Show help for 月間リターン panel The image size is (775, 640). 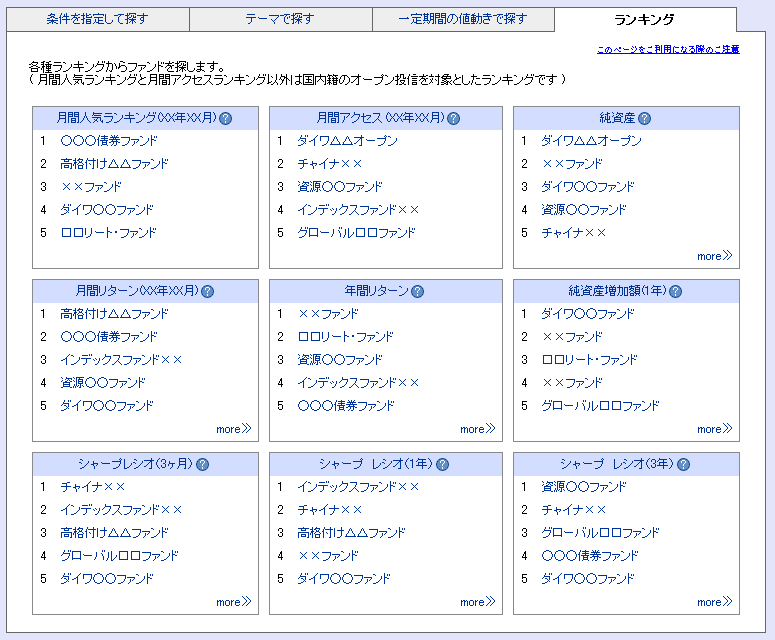[208, 292]
